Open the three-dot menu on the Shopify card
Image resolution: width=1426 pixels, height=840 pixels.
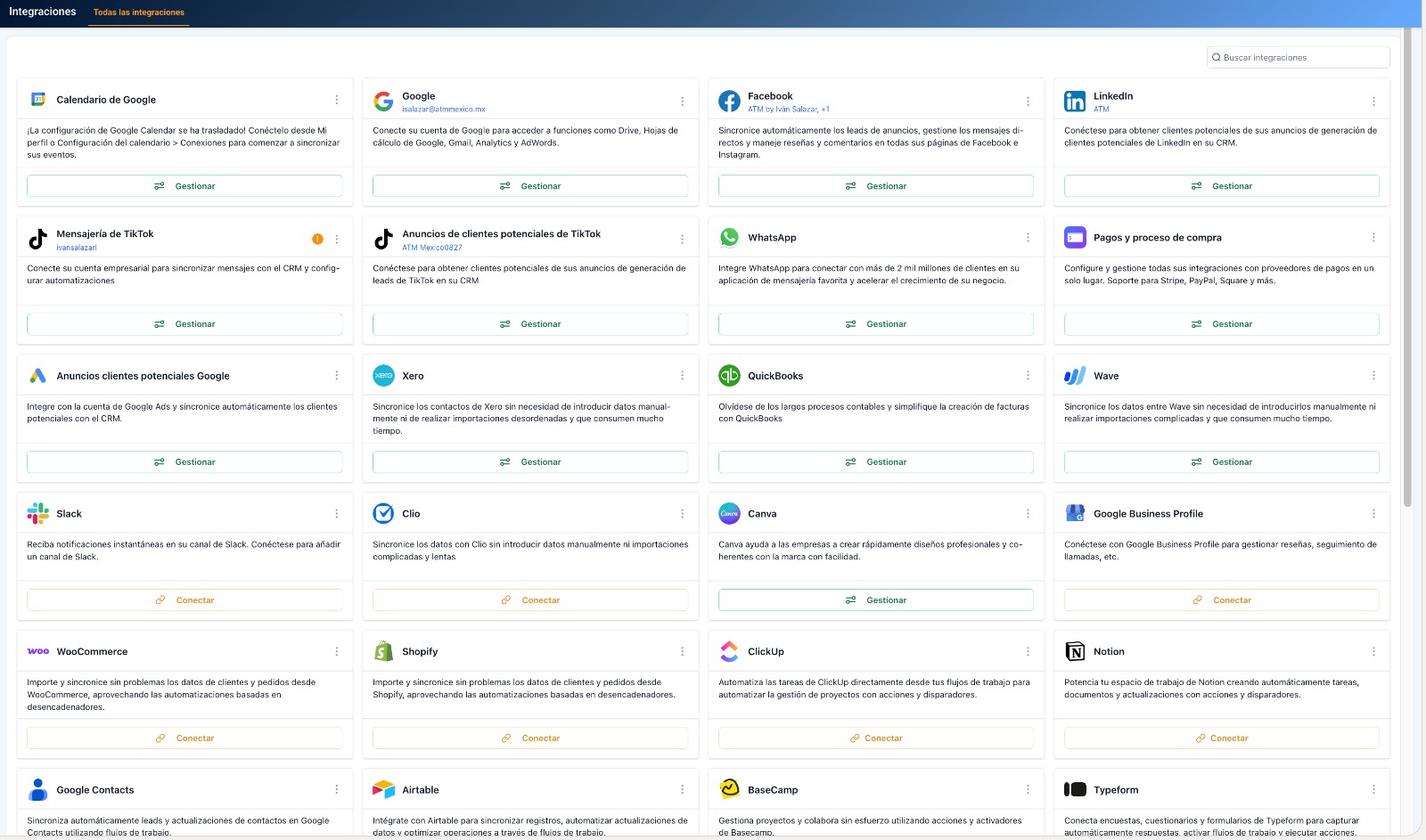pos(683,652)
